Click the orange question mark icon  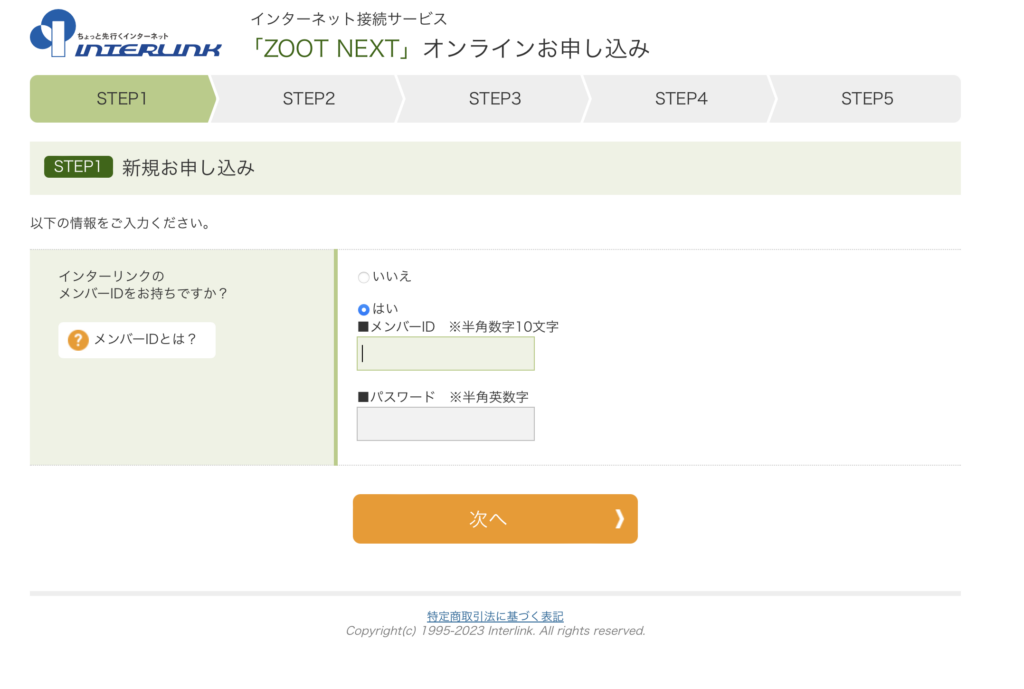pos(78,340)
